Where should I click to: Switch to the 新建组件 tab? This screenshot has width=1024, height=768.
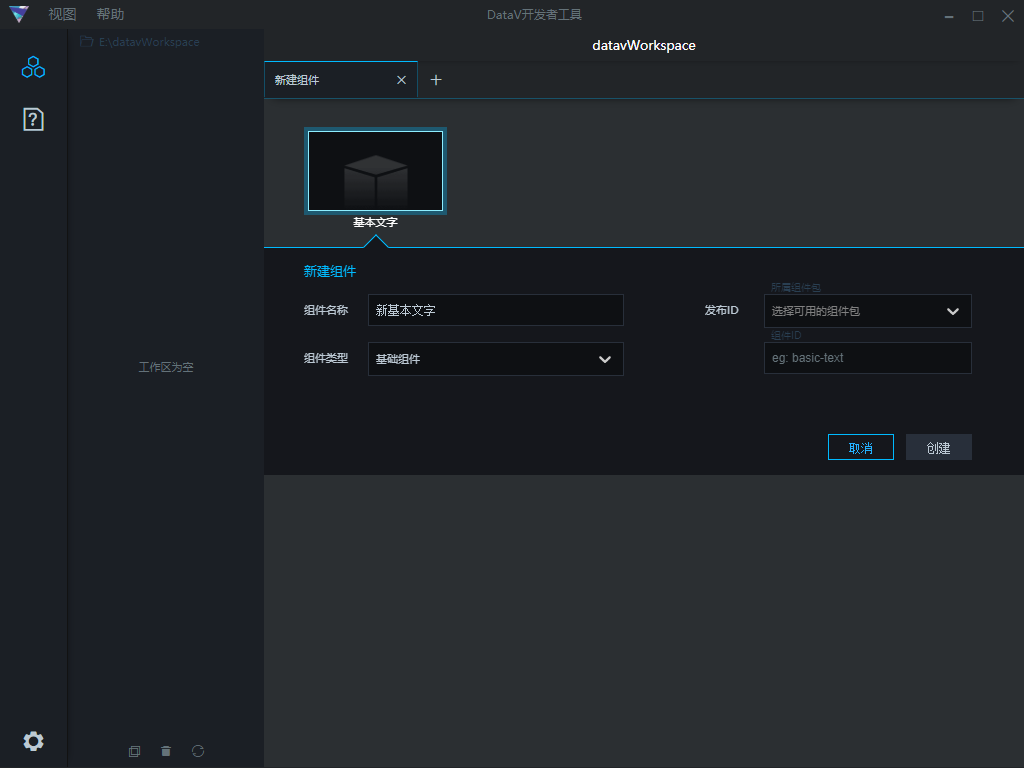pyautogui.click(x=341, y=80)
